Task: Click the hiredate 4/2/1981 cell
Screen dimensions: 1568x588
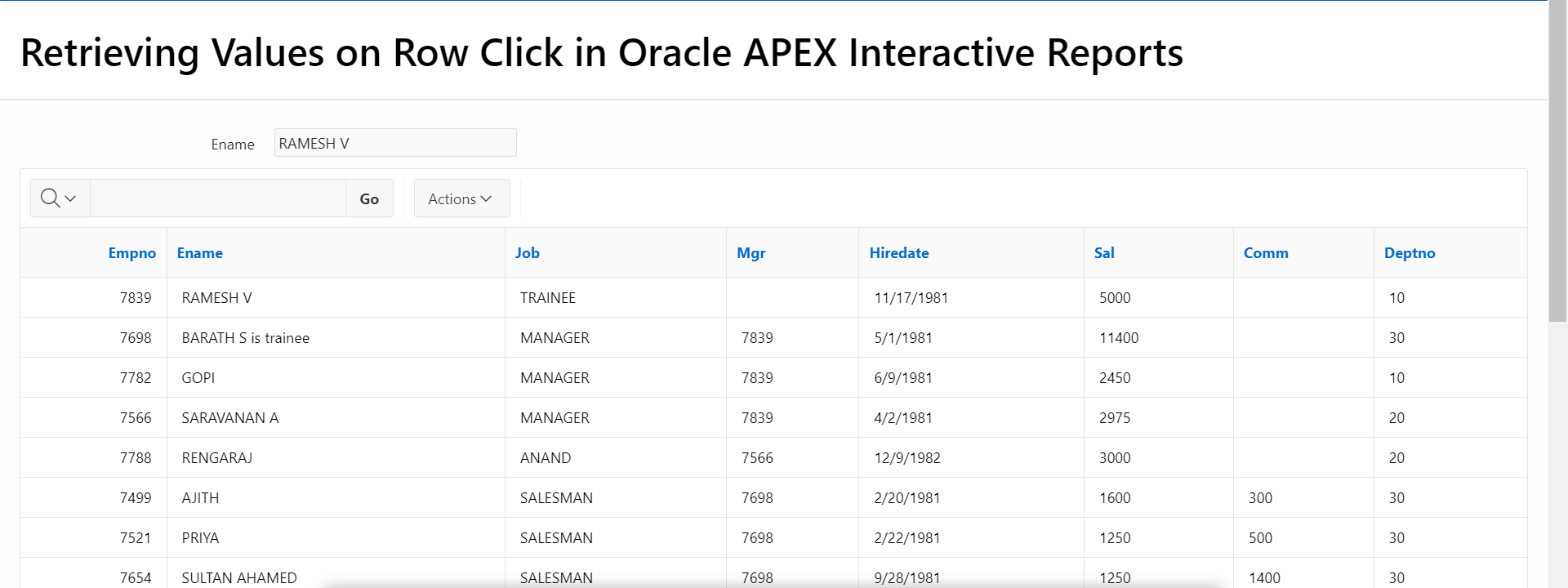Action: point(971,418)
